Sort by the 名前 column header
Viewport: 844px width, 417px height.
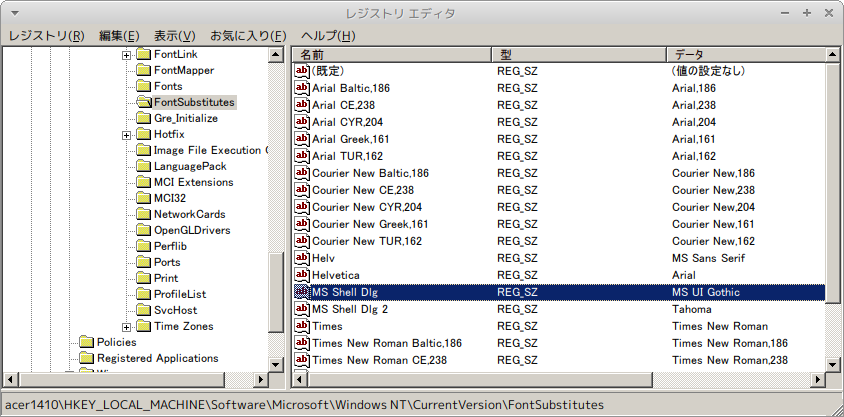pyautogui.click(x=392, y=54)
